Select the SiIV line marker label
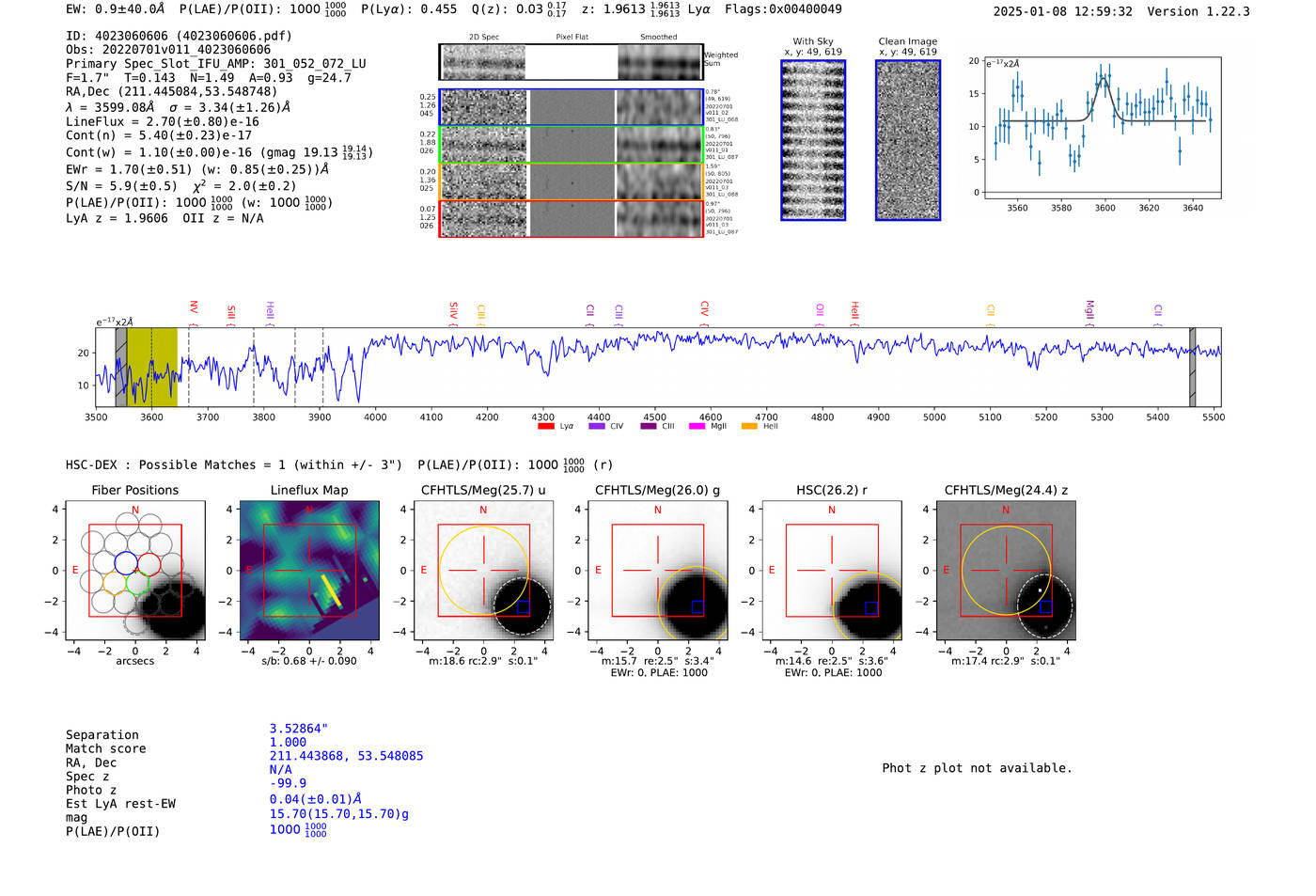1316x896 pixels. coord(453,309)
